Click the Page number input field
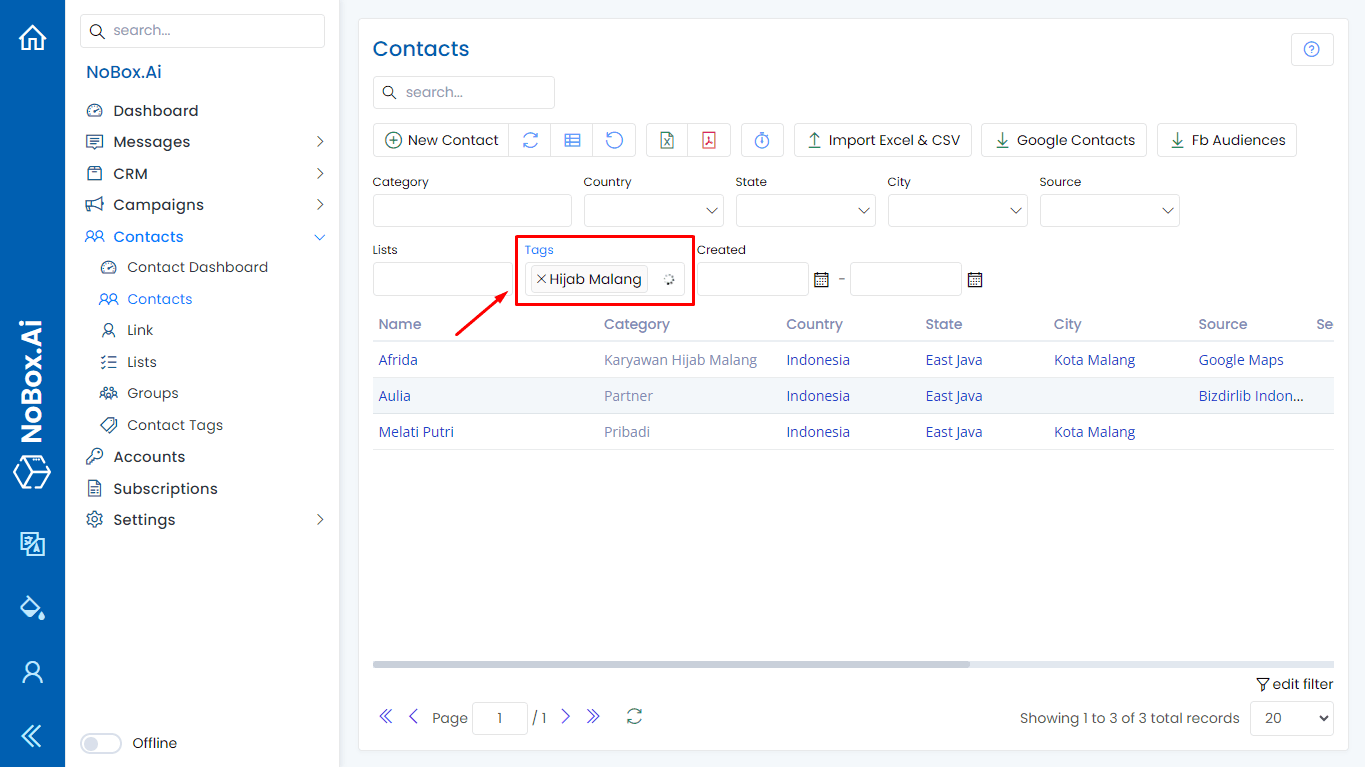Screen dimensions: 1365x767 pos(499,717)
